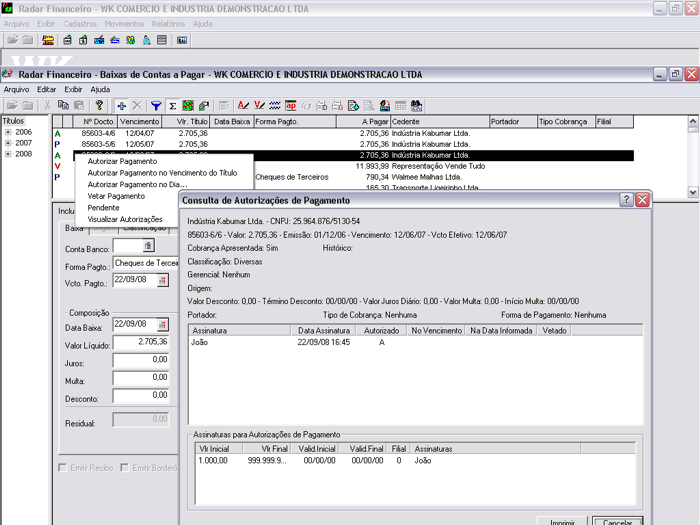
Task: Click the Juros input field
Action: coord(140,360)
